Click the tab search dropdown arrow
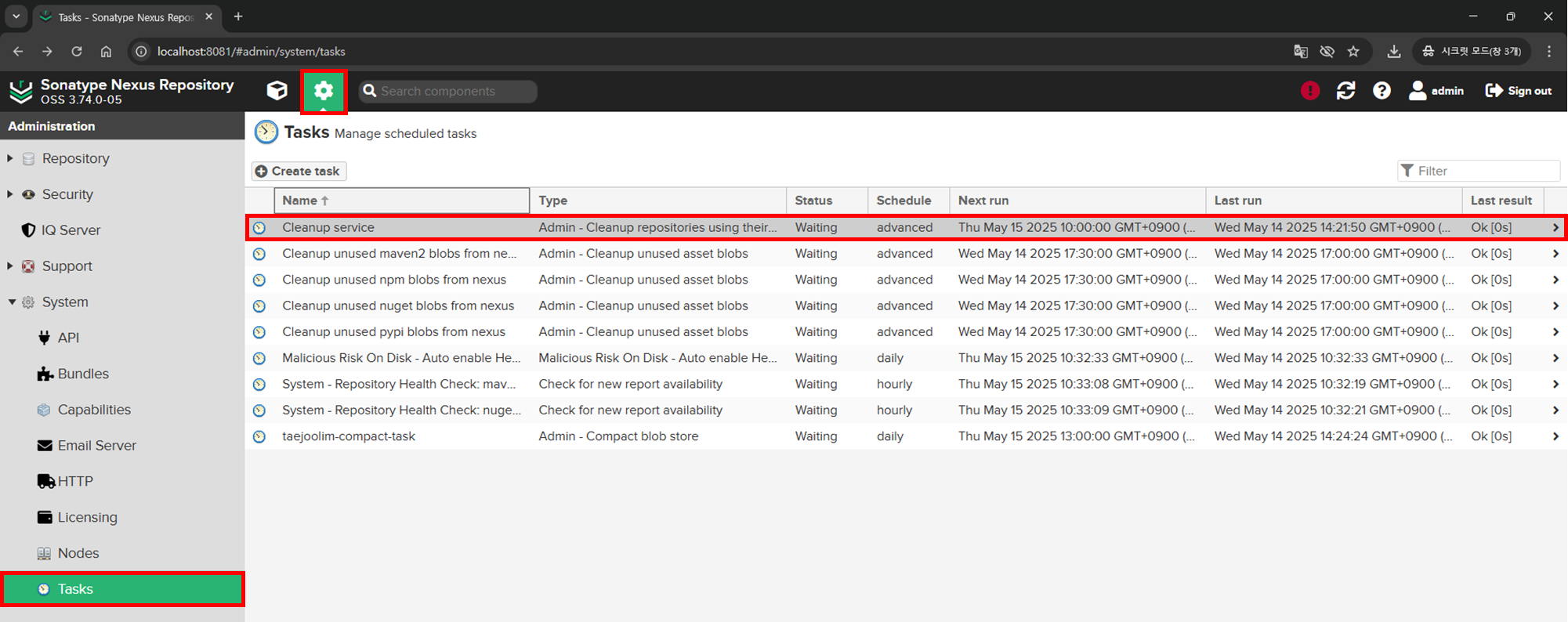 tap(16, 16)
